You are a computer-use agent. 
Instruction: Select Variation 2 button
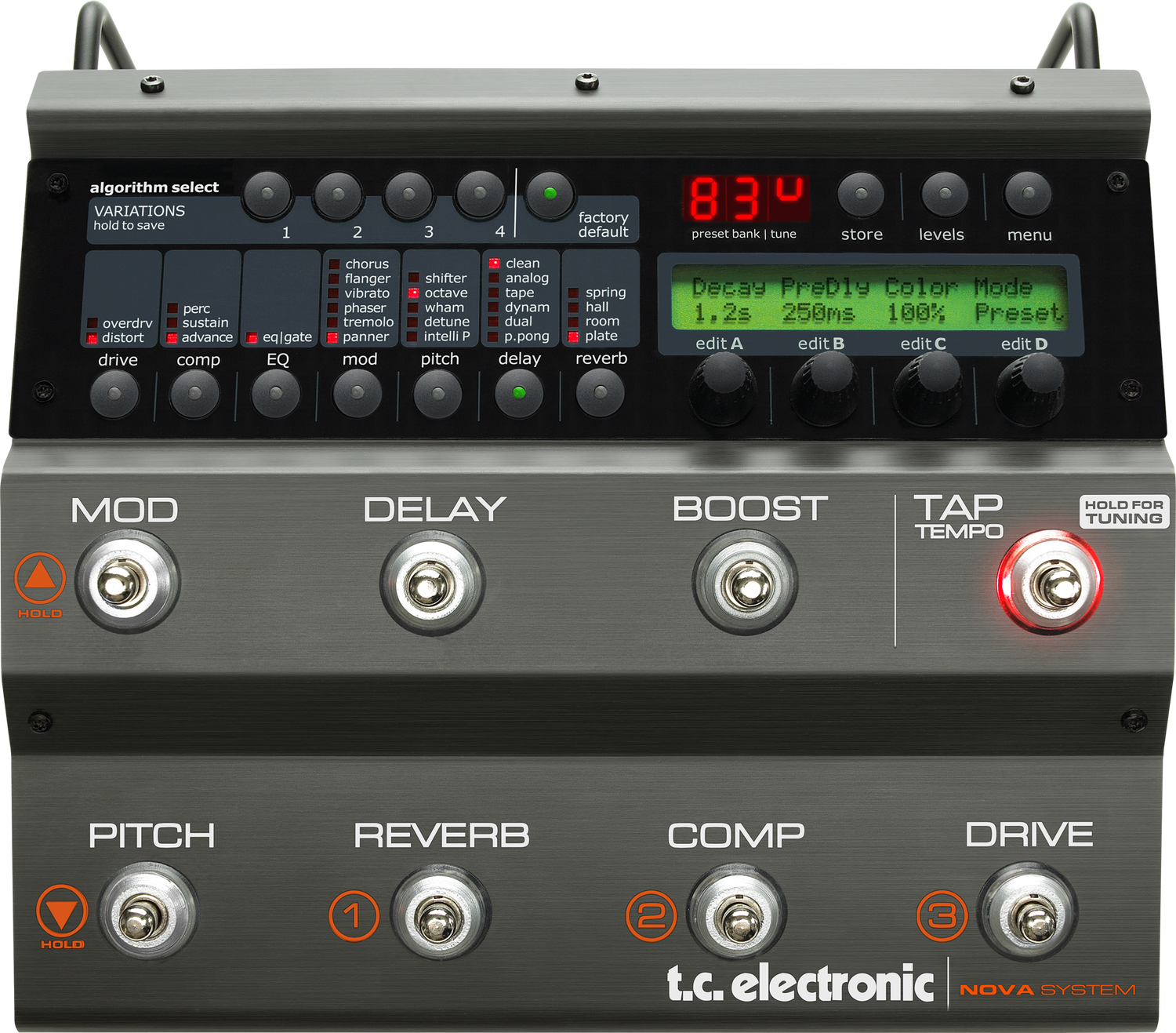[338, 194]
